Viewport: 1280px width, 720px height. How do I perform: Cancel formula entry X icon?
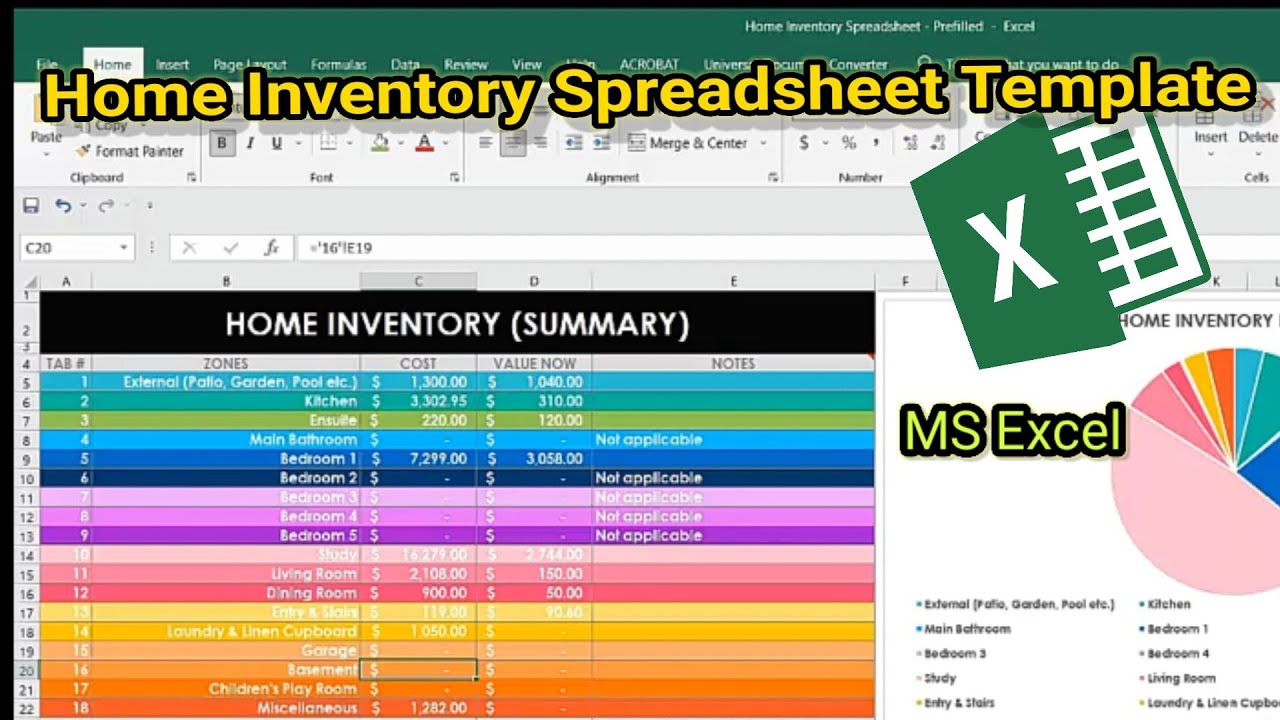pyautogui.click(x=189, y=247)
